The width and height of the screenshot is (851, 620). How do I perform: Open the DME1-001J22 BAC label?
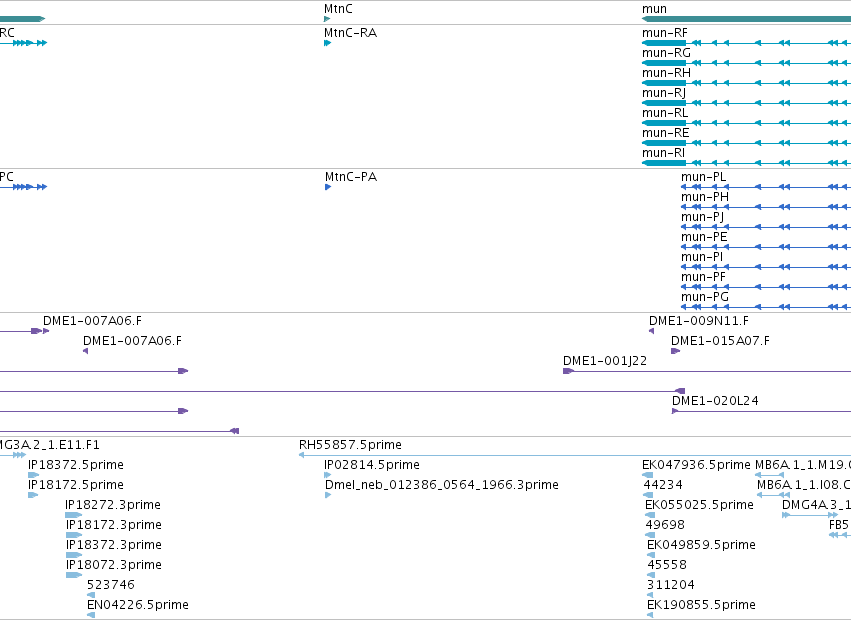click(x=605, y=362)
